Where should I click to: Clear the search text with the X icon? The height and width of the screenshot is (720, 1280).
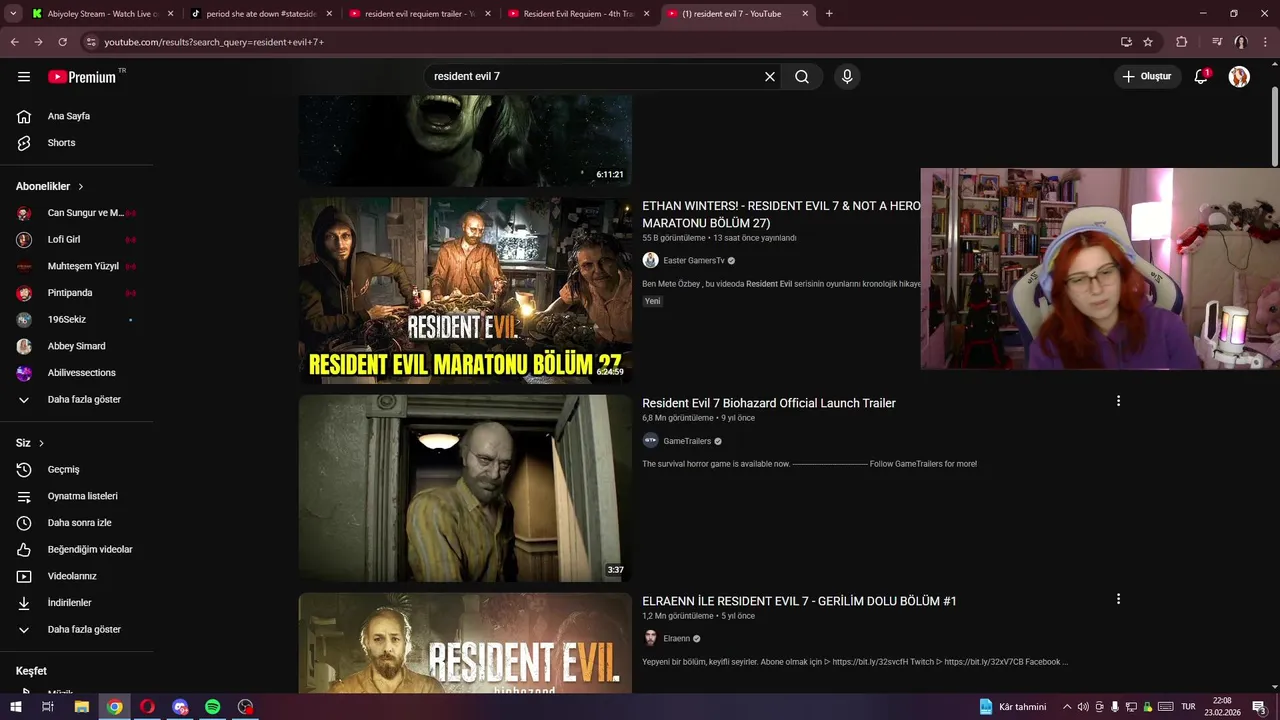coord(770,77)
